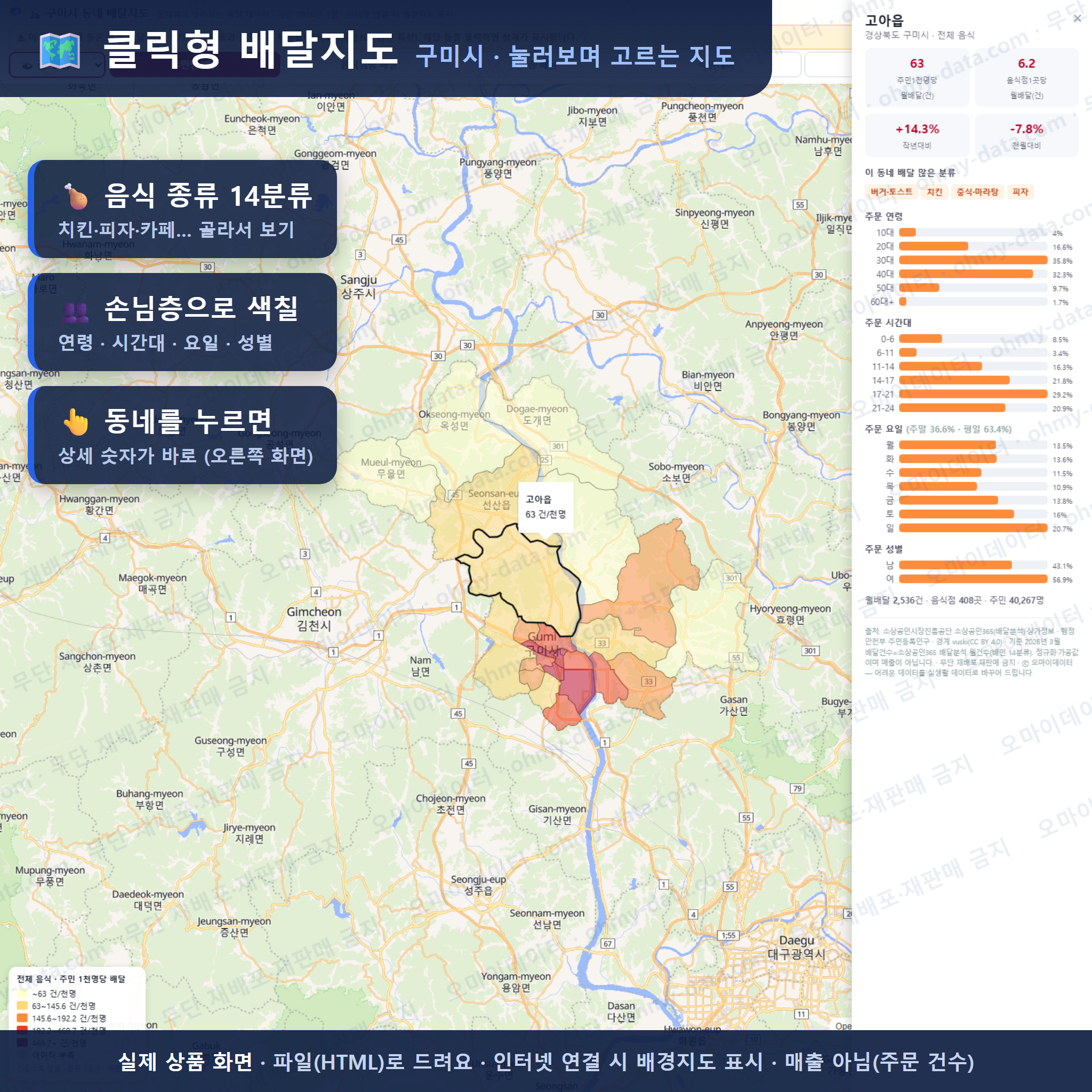Image resolution: width=1092 pixels, height=1092 pixels.
Task: Click the 주문 시간대 section heading
Action: (x=888, y=323)
